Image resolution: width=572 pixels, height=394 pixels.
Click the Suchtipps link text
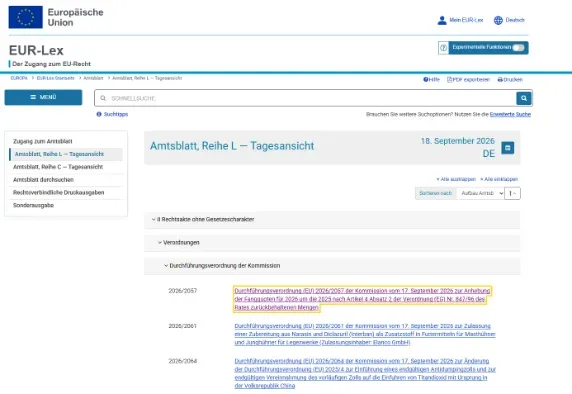point(116,114)
